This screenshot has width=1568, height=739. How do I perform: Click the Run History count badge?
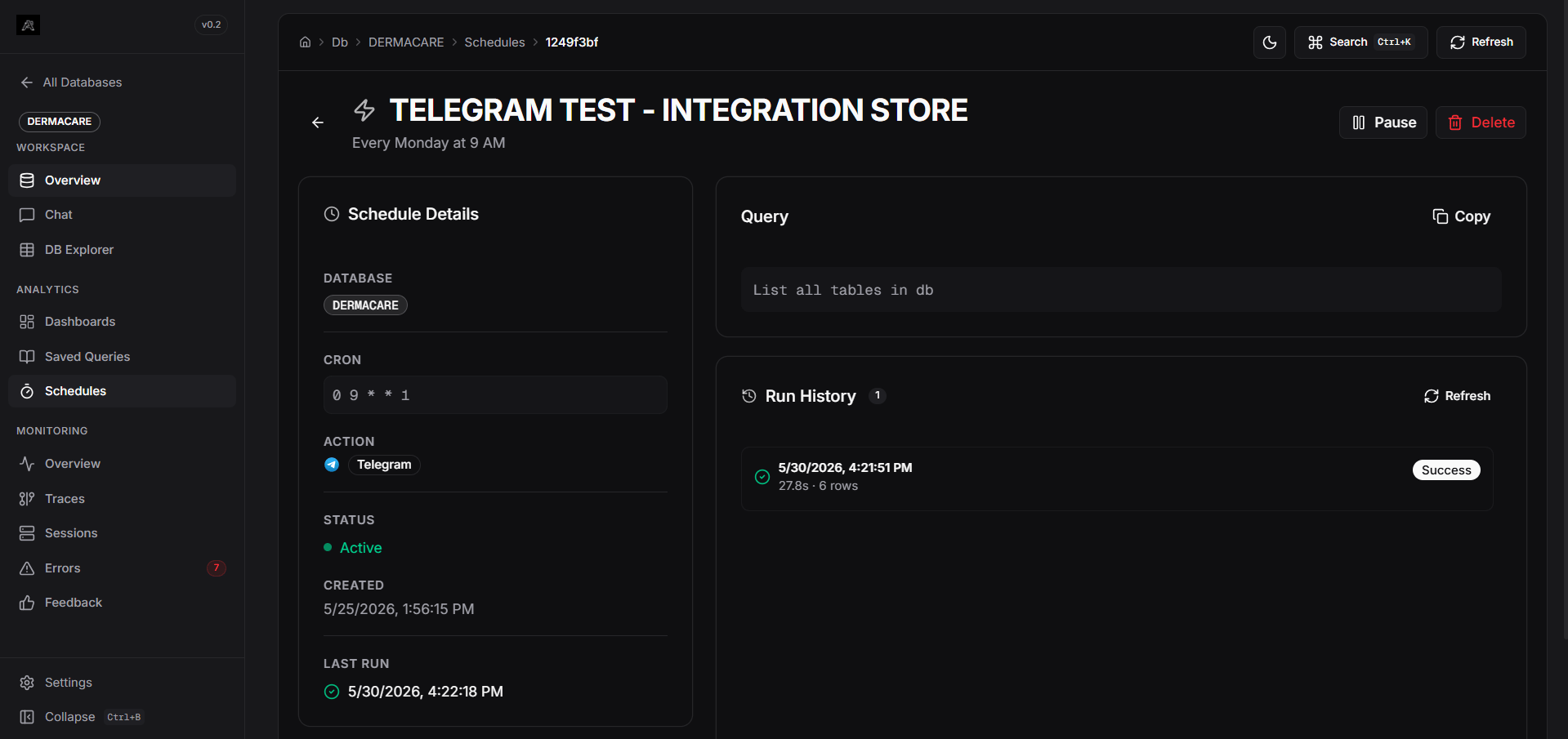click(x=878, y=396)
